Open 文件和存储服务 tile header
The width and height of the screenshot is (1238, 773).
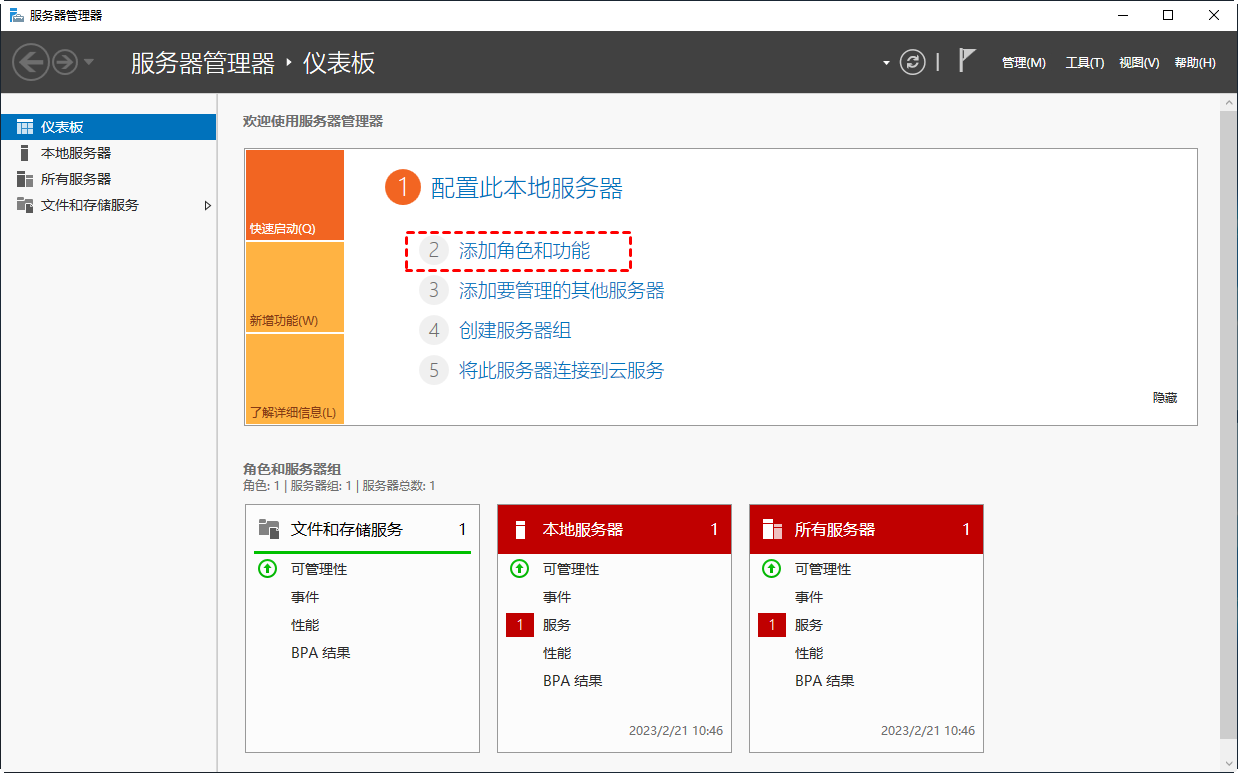pyautogui.click(x=362, y=529)
